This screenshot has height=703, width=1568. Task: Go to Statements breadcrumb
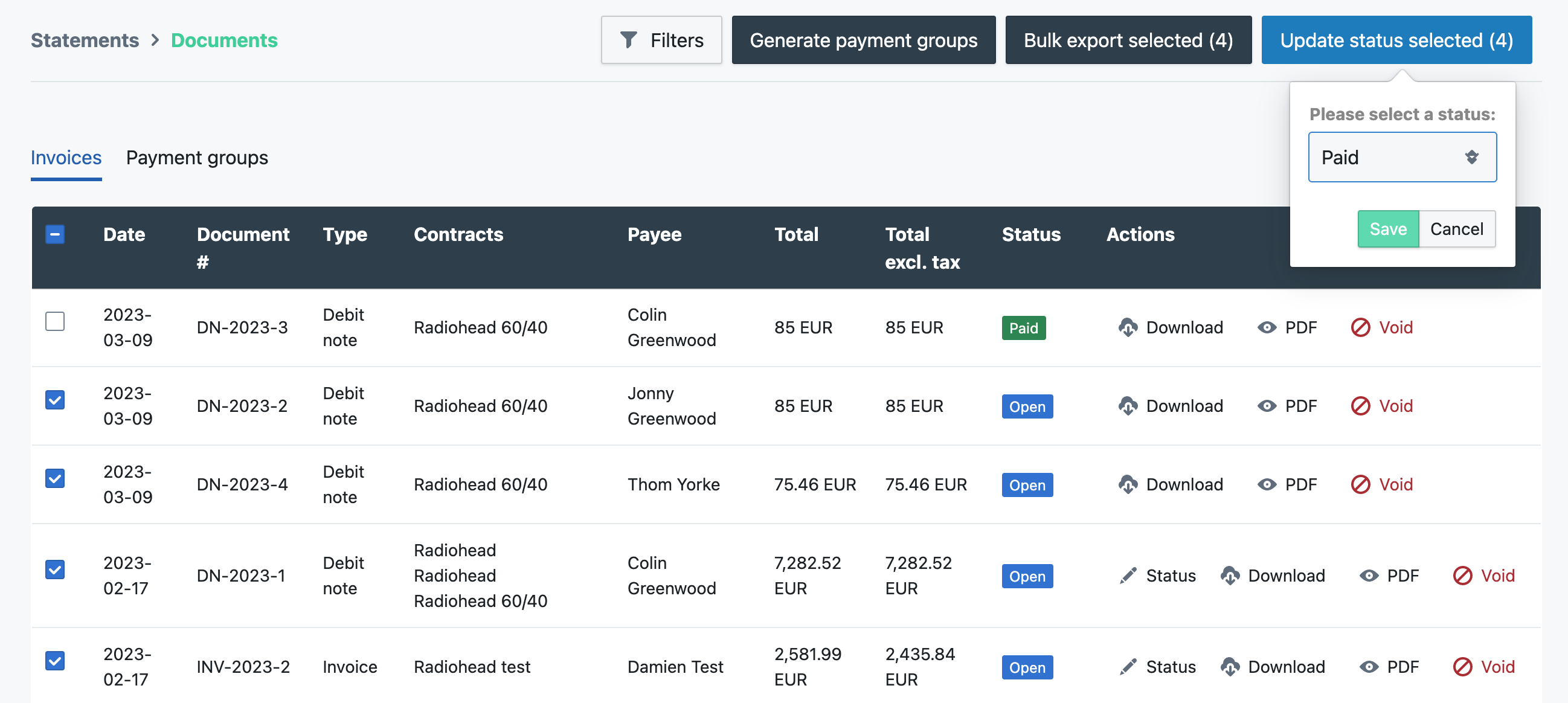(x=85, y=40)
